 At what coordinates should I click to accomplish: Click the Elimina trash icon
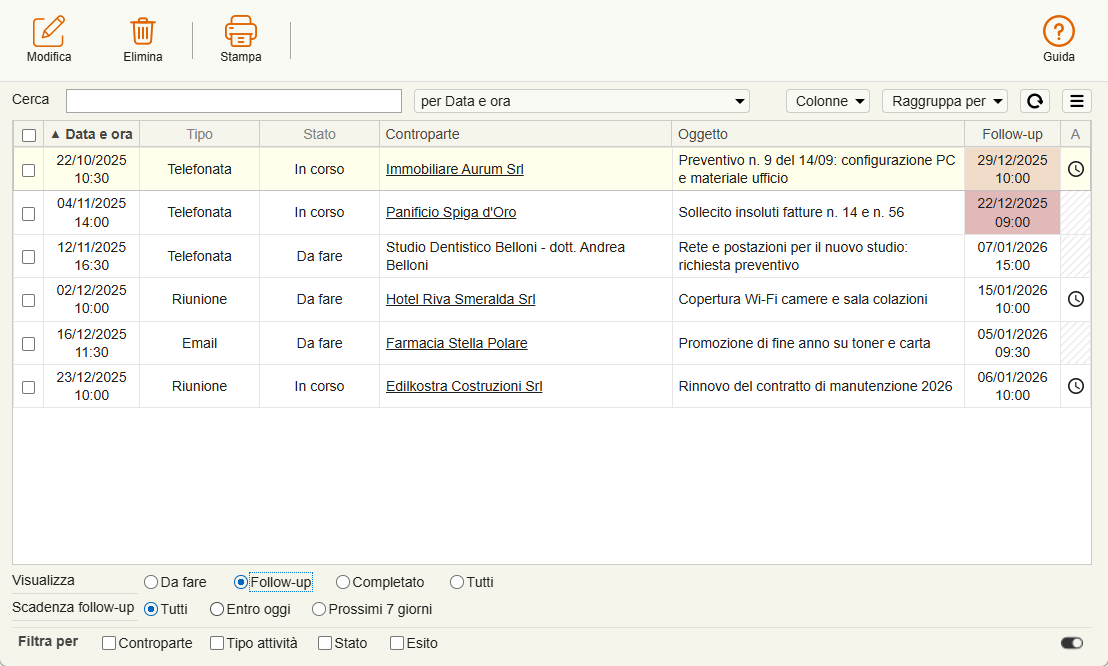[x=143, y=32]
